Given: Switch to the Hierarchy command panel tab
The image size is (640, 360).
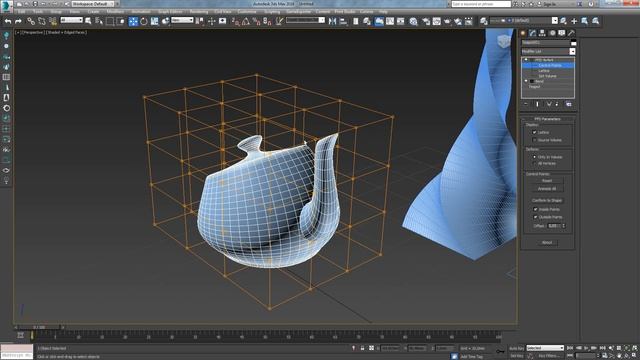Looking at the screenshot, I should click(x=542, y=33).
